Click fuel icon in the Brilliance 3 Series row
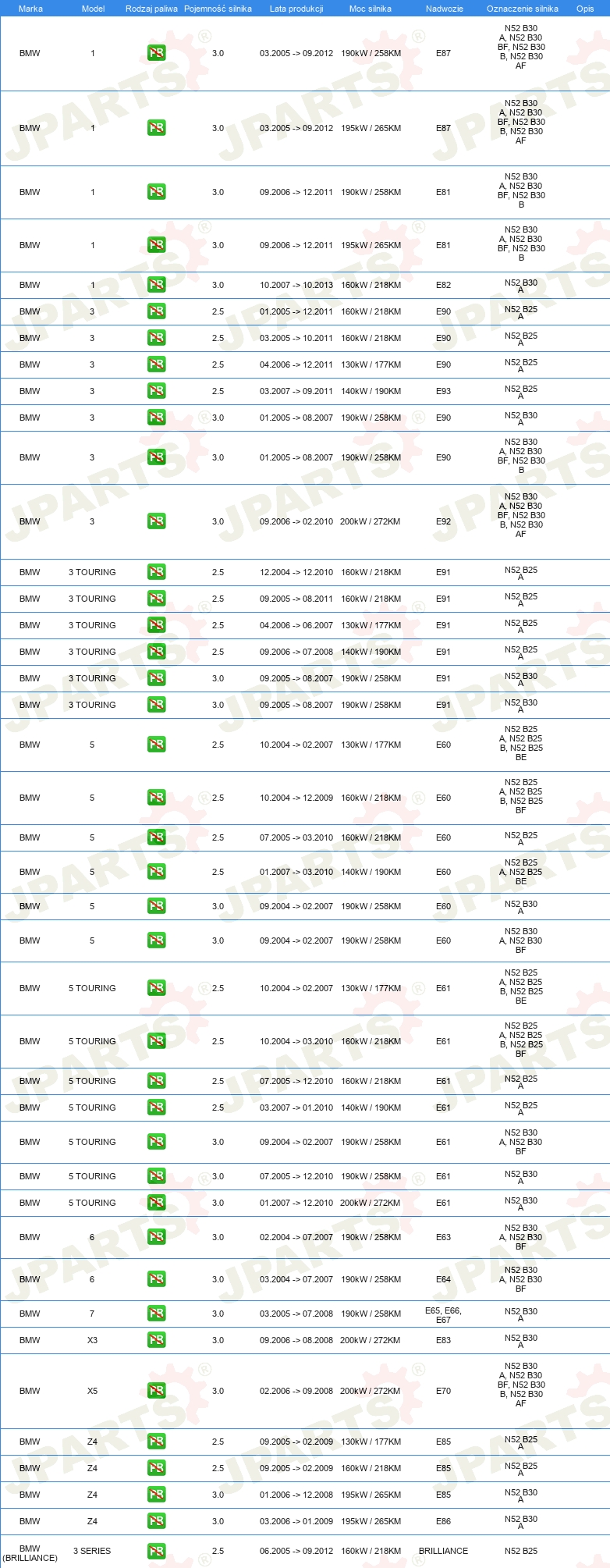 156,1551
